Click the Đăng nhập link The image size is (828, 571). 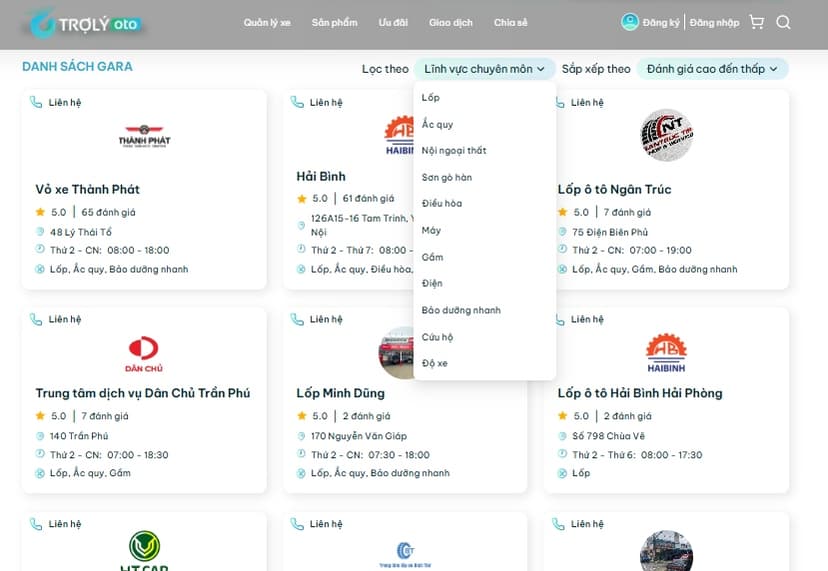pos(714,23)
